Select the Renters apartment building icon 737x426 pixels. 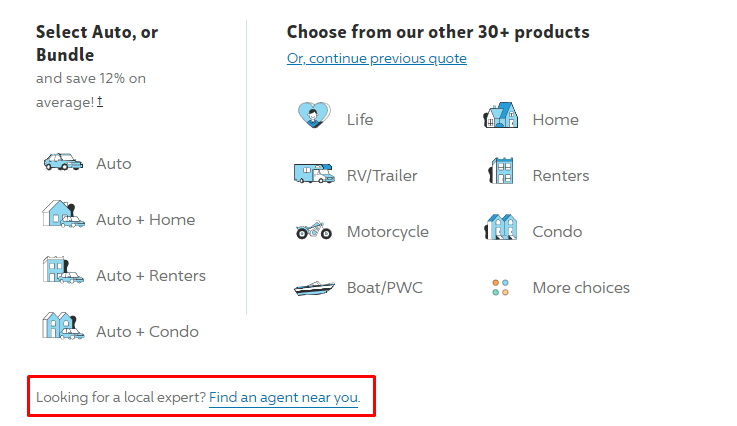(x=501, y=171)
